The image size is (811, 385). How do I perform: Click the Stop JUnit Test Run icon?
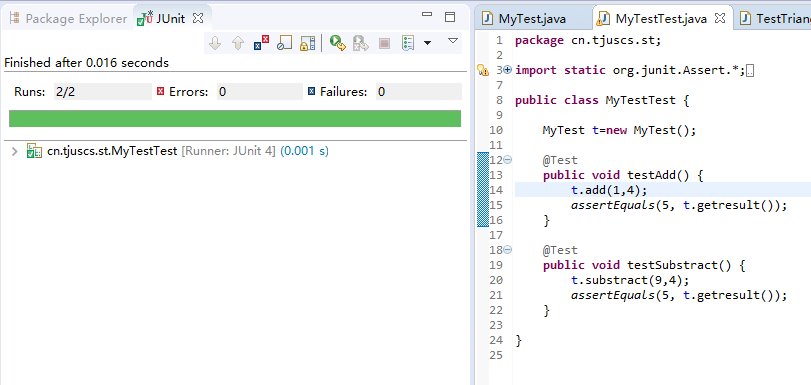(384, 43)
